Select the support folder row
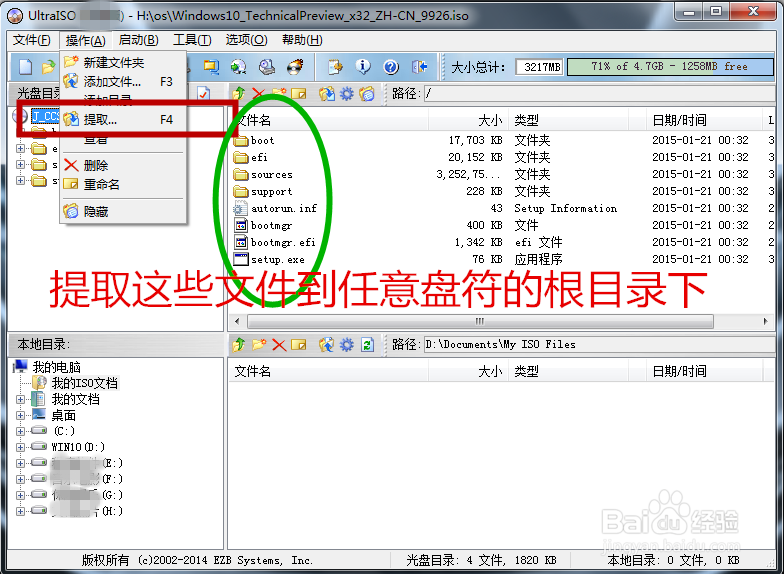The width and height of the screenshot is (784, 574). 500,192
